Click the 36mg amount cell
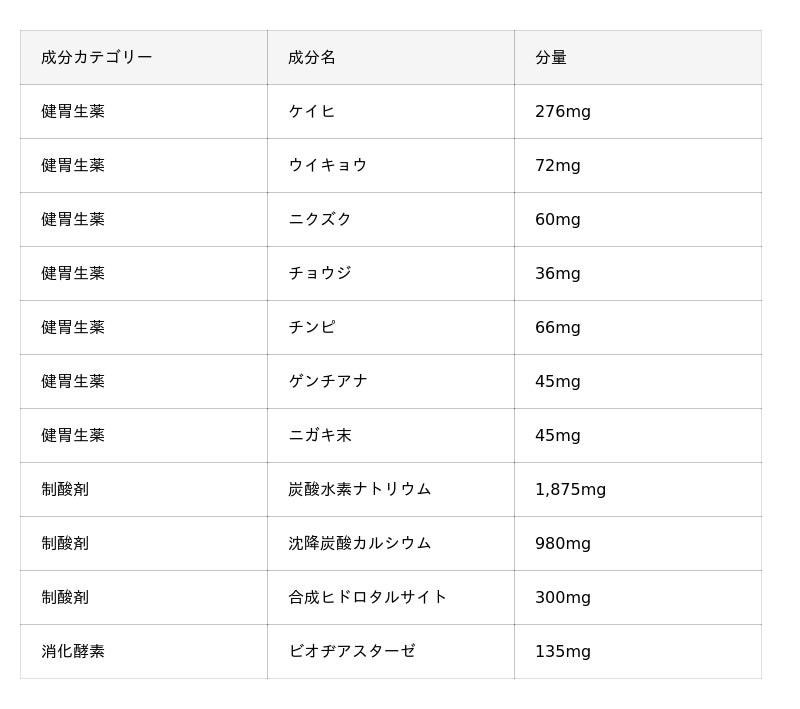 558,274
